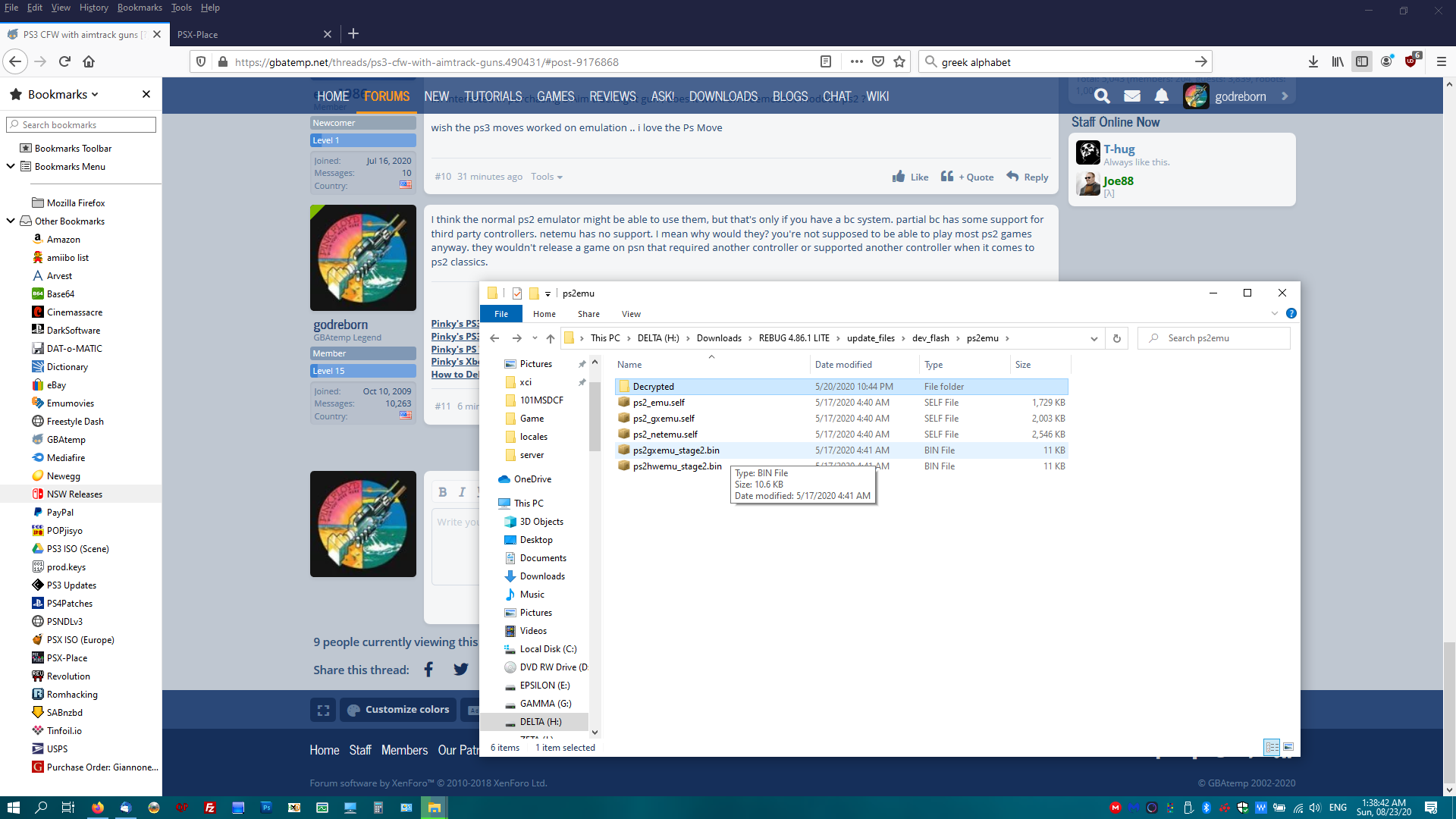The image size is (1456, 819).
Task: Collapse Other Bookmarks tree node
Action: 11,221
